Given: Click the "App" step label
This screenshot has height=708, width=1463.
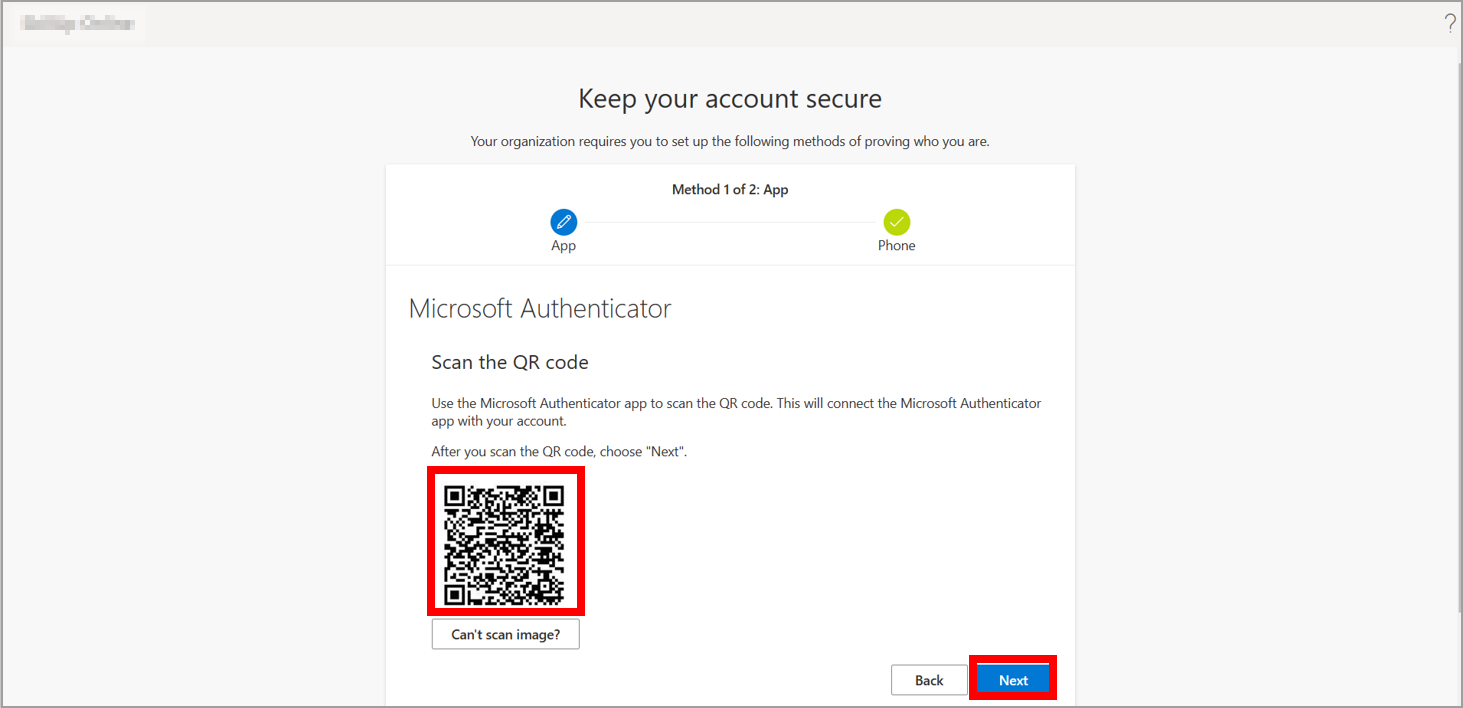Looking at the screenshot, I should click(563, 245).
